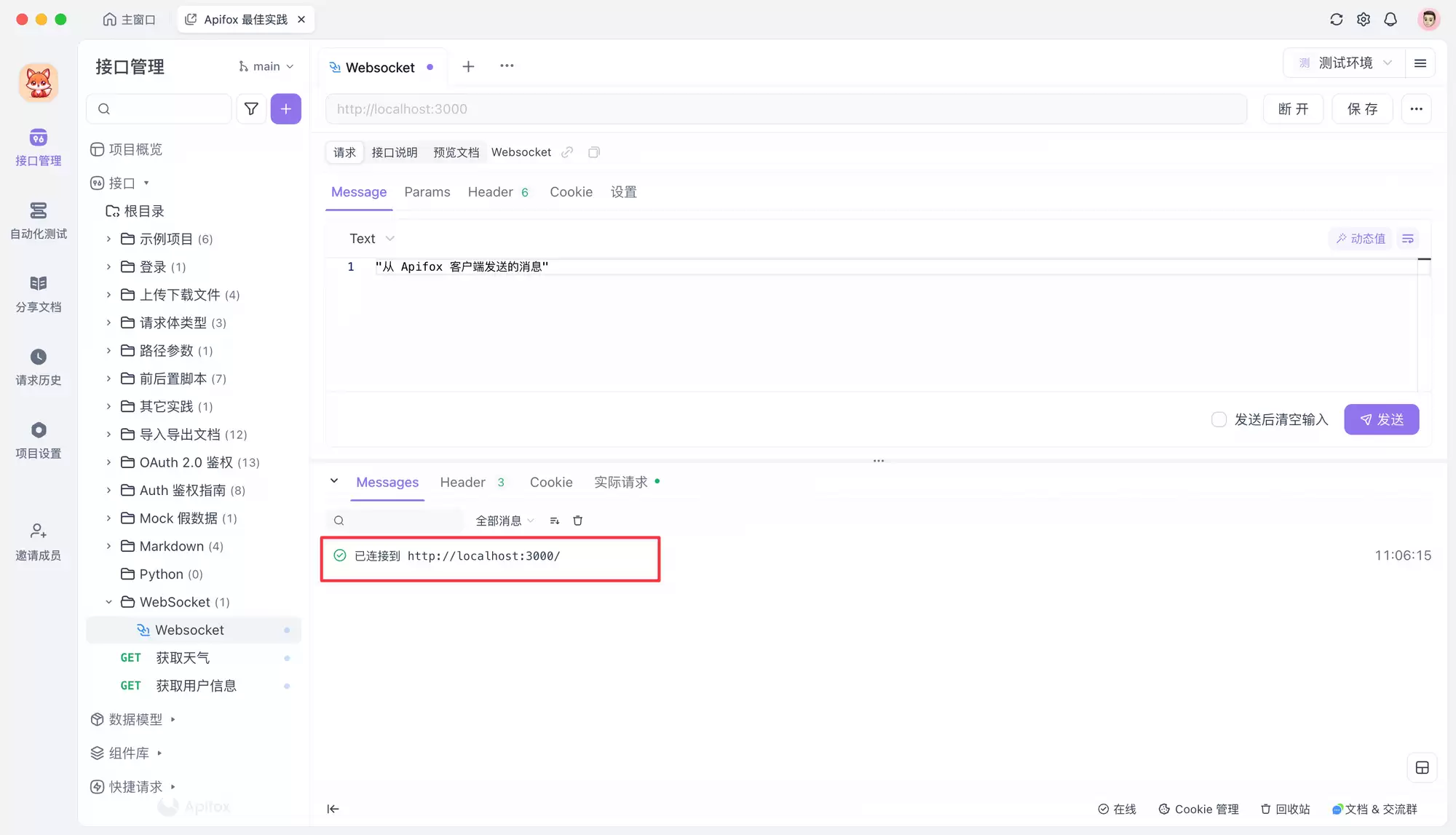The image size is (1456, 835).
Task: Open the 请求历史 sidebar section
Action: coord(39,368)
